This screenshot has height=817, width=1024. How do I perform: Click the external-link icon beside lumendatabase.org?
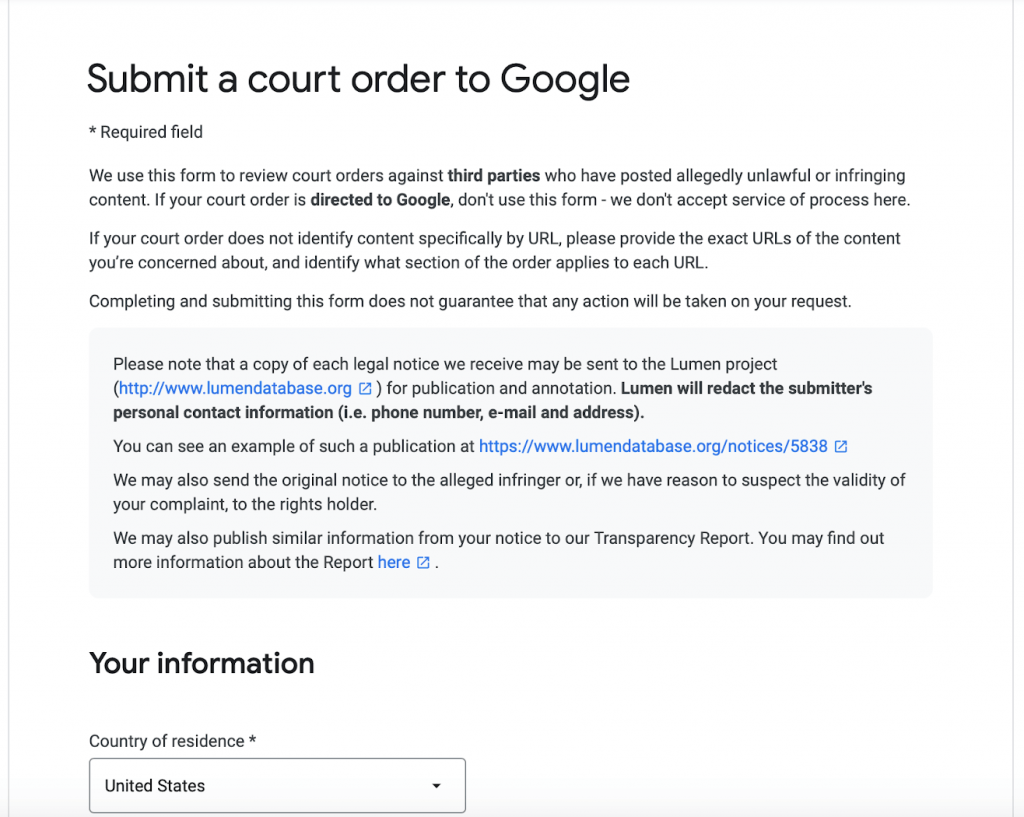(363, 388)
